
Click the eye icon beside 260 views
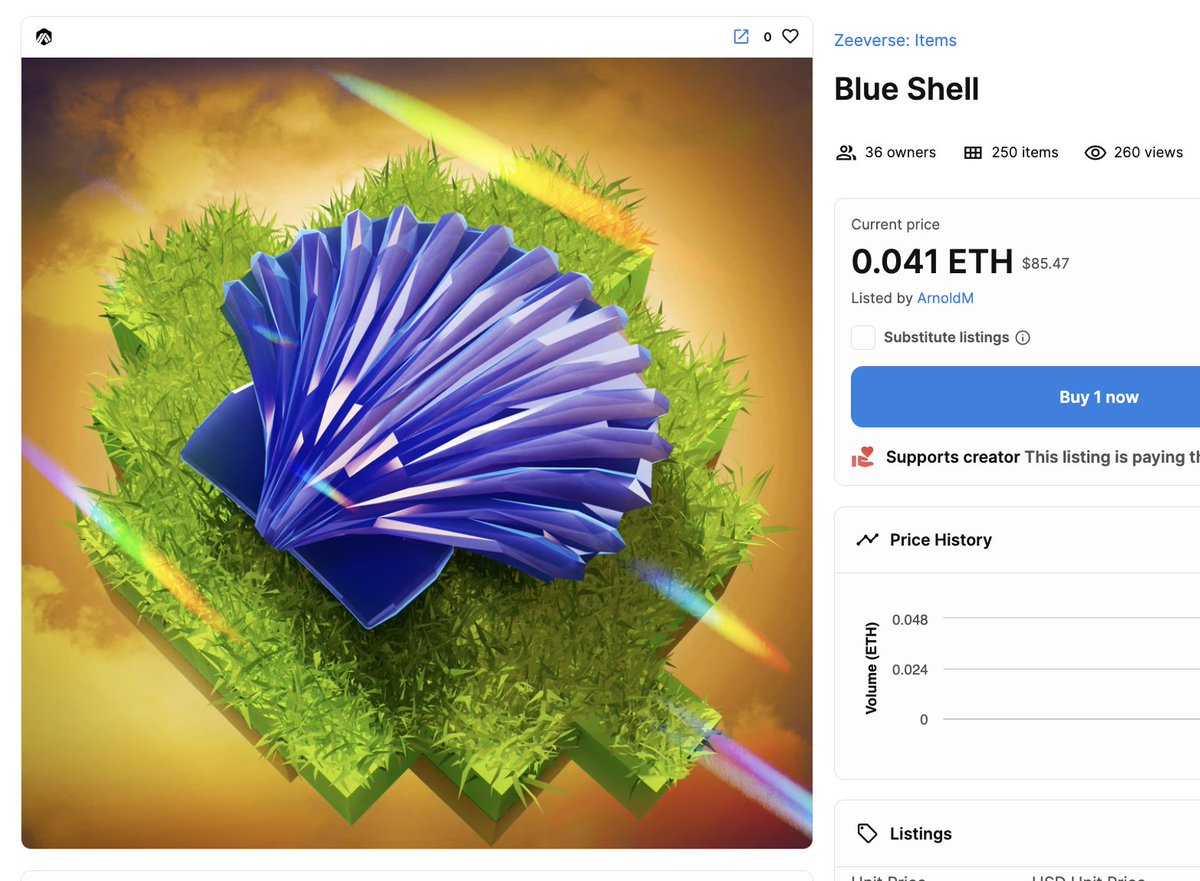point(1095,153)
